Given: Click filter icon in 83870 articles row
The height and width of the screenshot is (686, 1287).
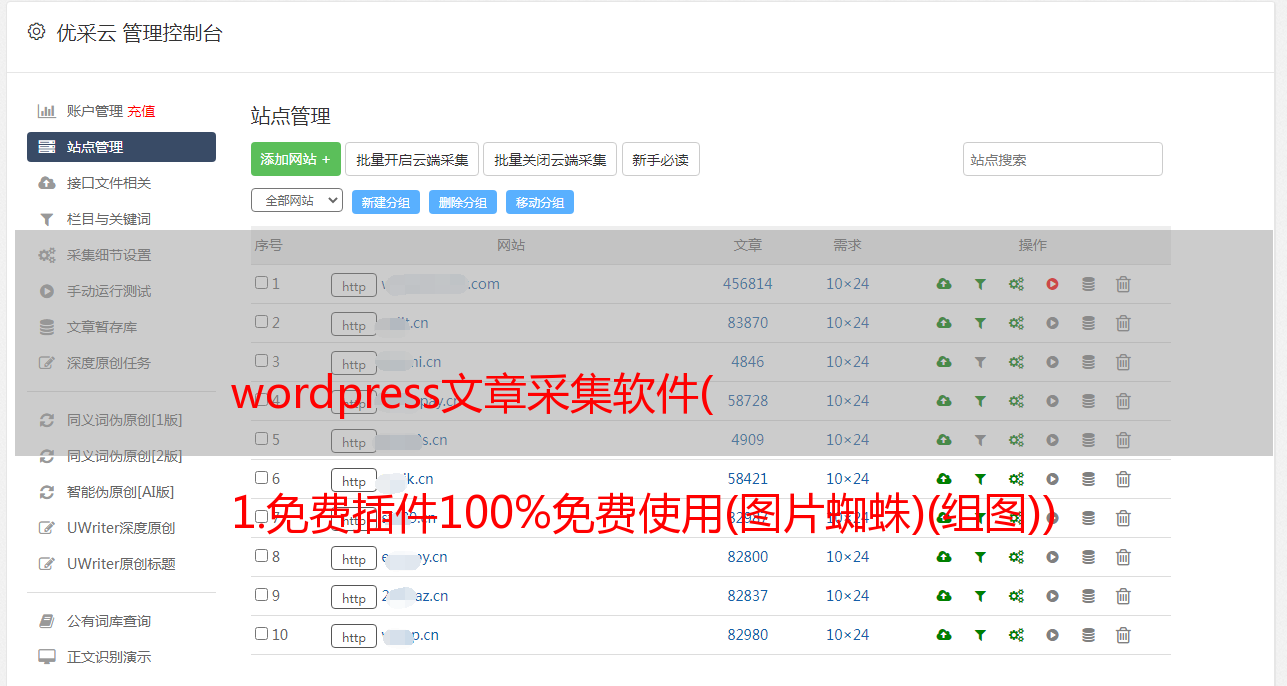Looking at the screenshot, I should pos(980,323).
